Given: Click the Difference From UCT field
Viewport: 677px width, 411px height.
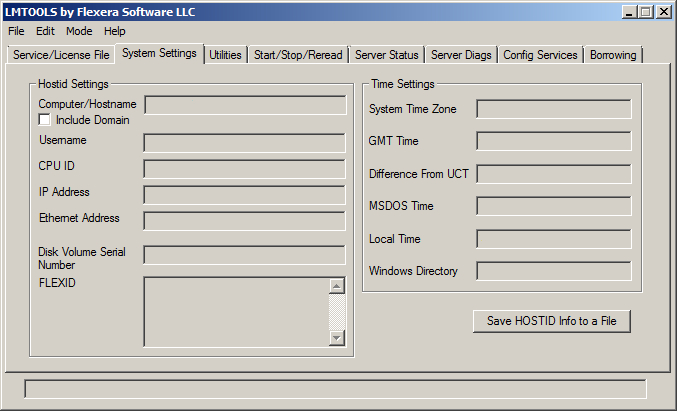Looking at the screenshot, I should [x=554, y=174].
